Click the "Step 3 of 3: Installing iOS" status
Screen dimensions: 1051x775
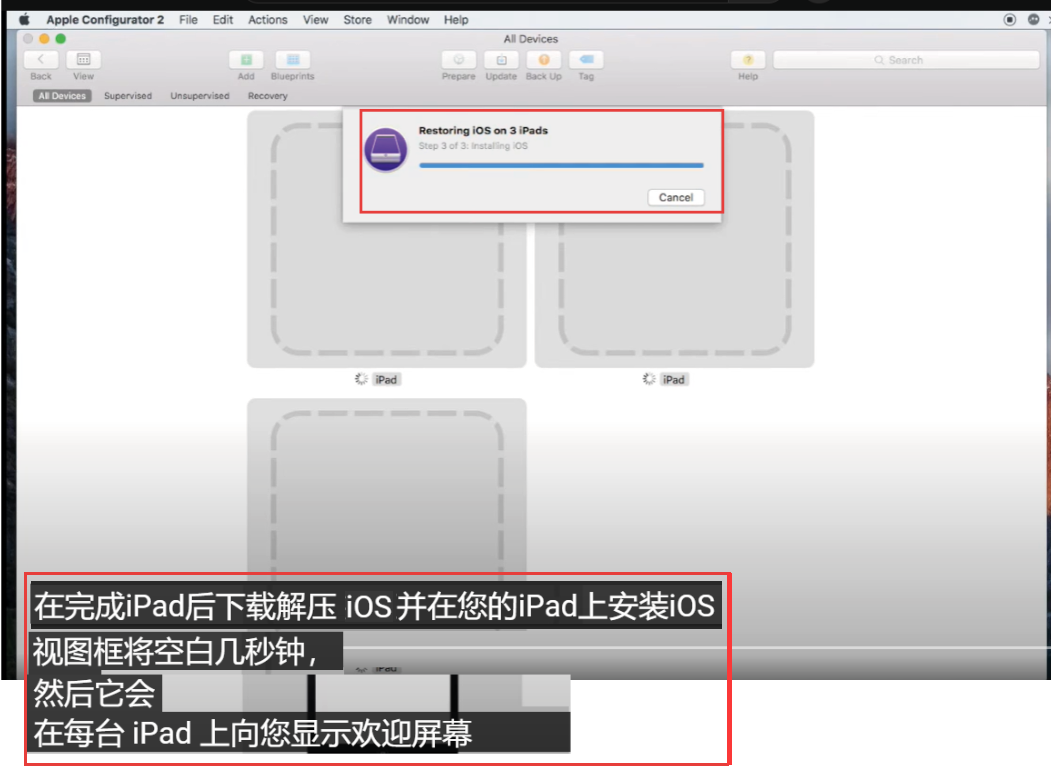(473, 145)
